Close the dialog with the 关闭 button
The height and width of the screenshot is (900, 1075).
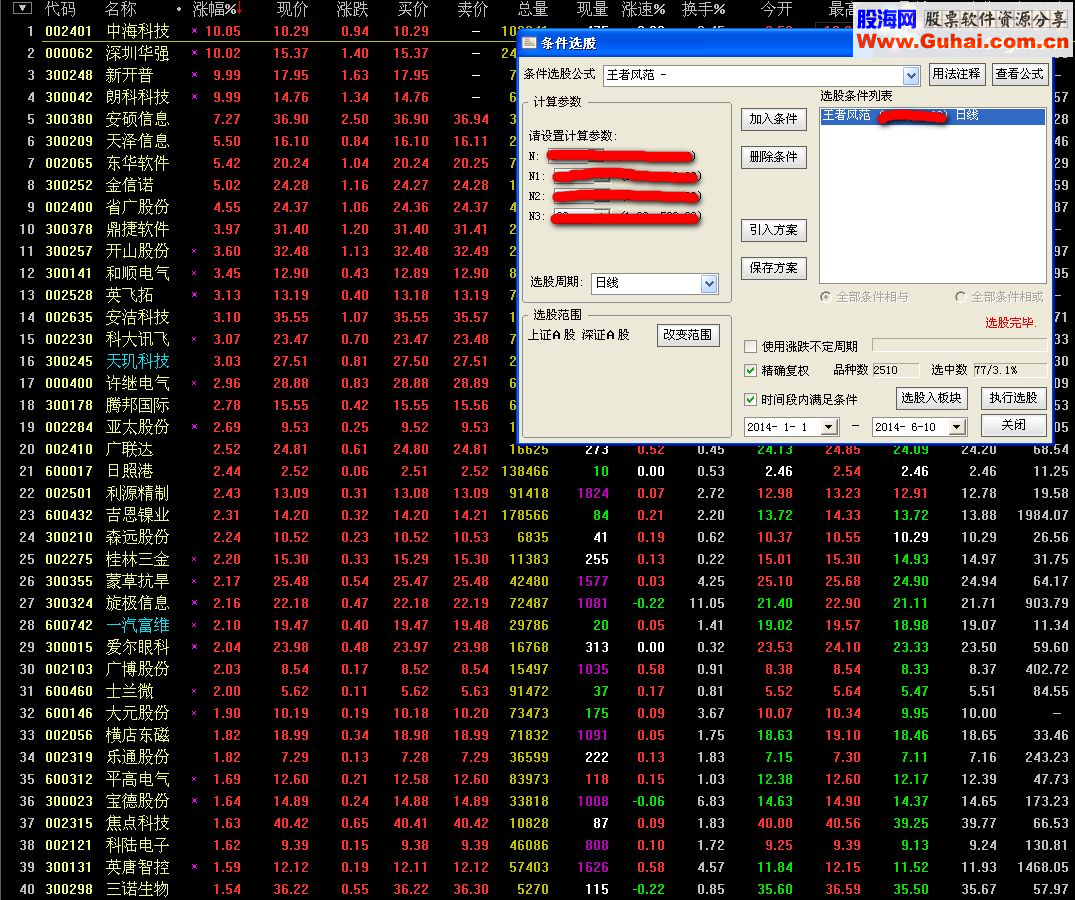(x=1013, y=425)
